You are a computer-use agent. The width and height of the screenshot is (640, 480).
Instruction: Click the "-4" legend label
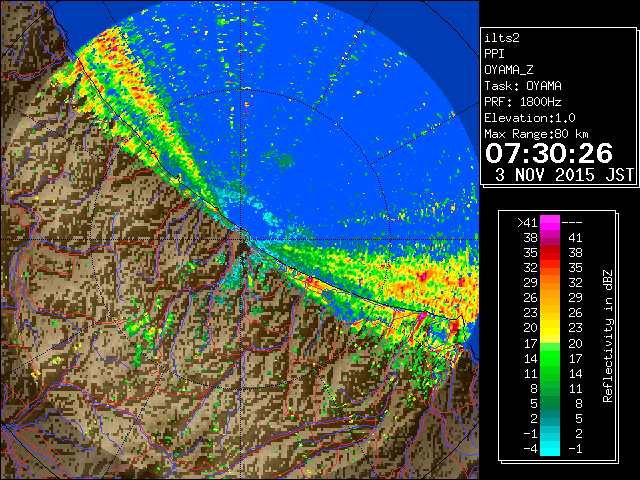[x=530, y=449]
